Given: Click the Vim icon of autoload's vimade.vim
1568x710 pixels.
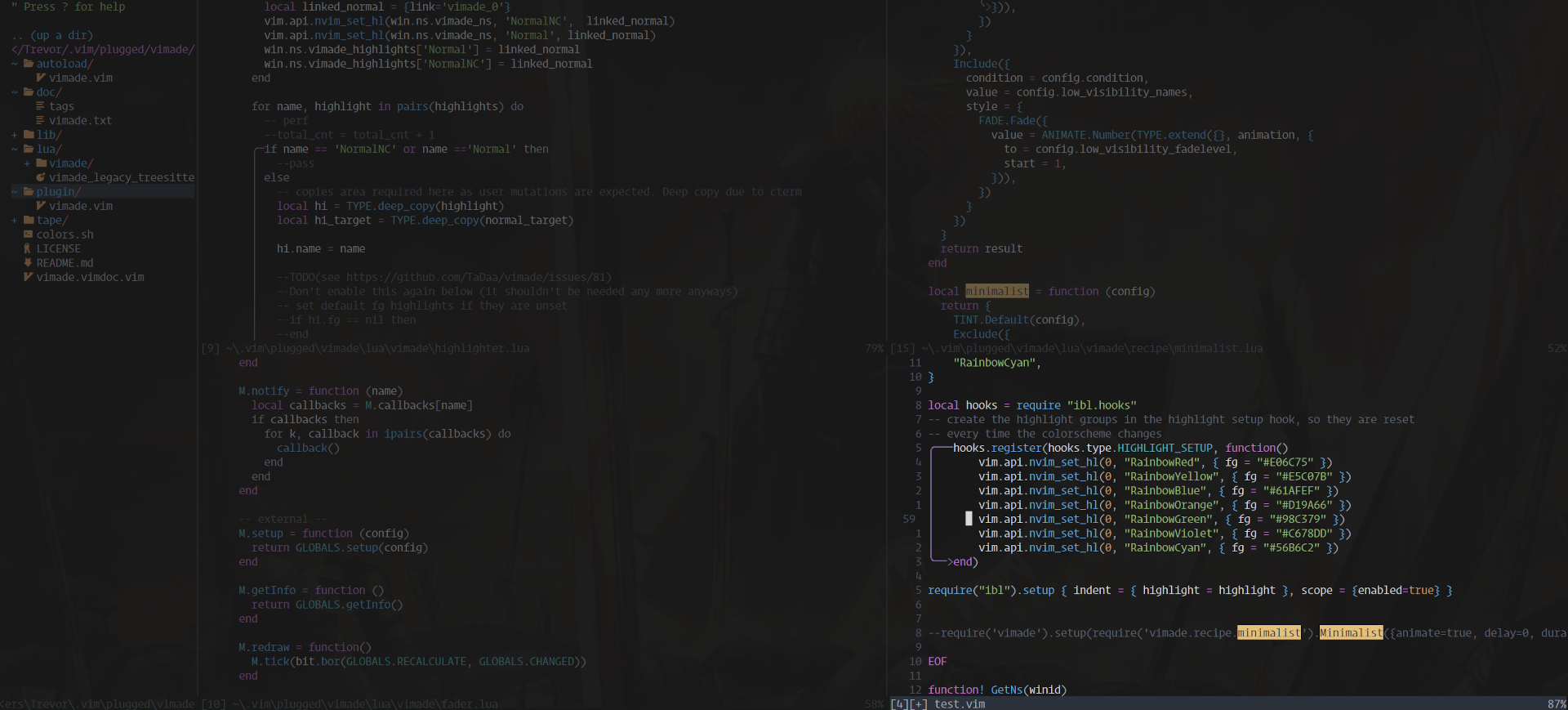Looking at the screenshot, I should point(41,78).
